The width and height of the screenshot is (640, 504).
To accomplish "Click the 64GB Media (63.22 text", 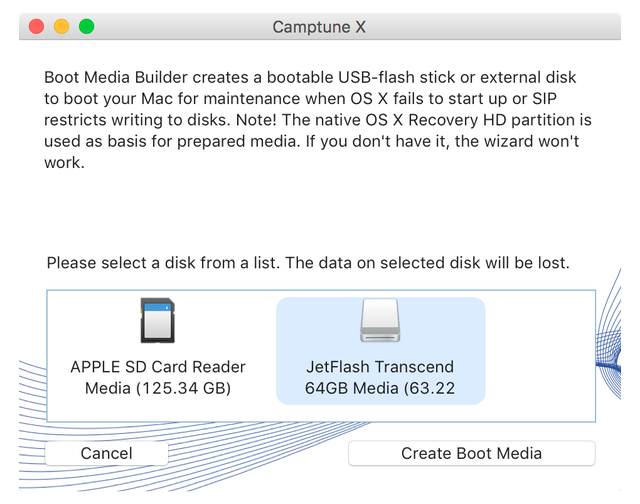I will [380, 388].
